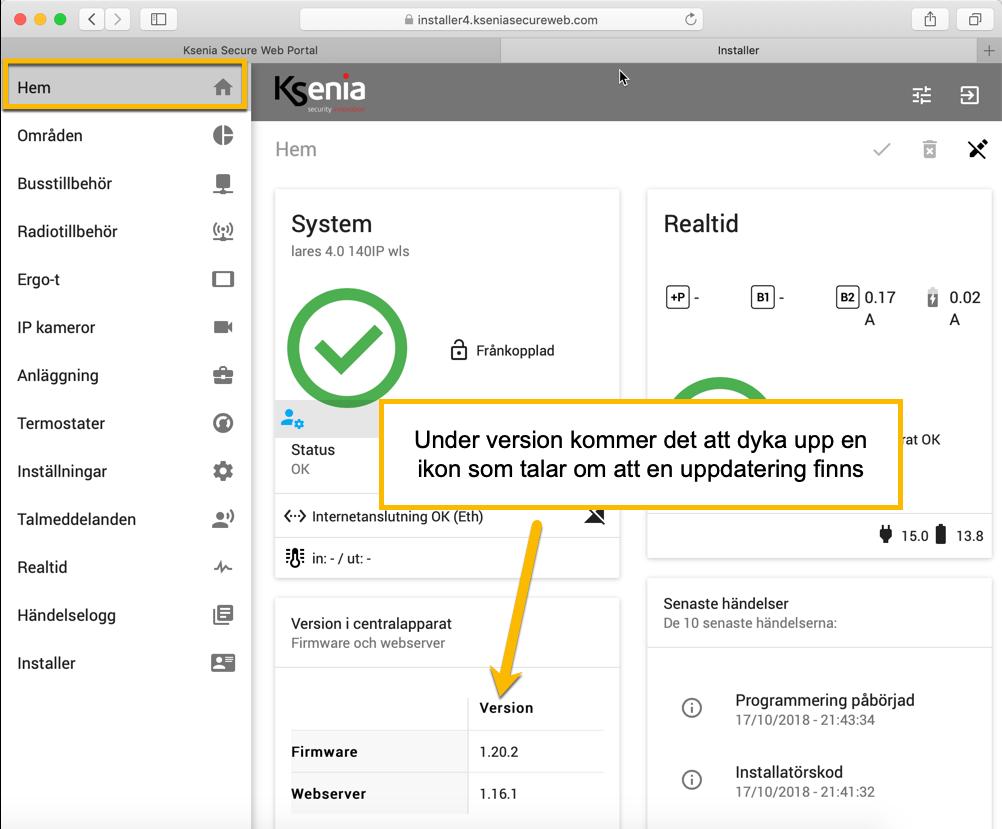Click the Firmware row label
The height and width of the screenshot is (829, 1002).
click(x=324, y=752)
